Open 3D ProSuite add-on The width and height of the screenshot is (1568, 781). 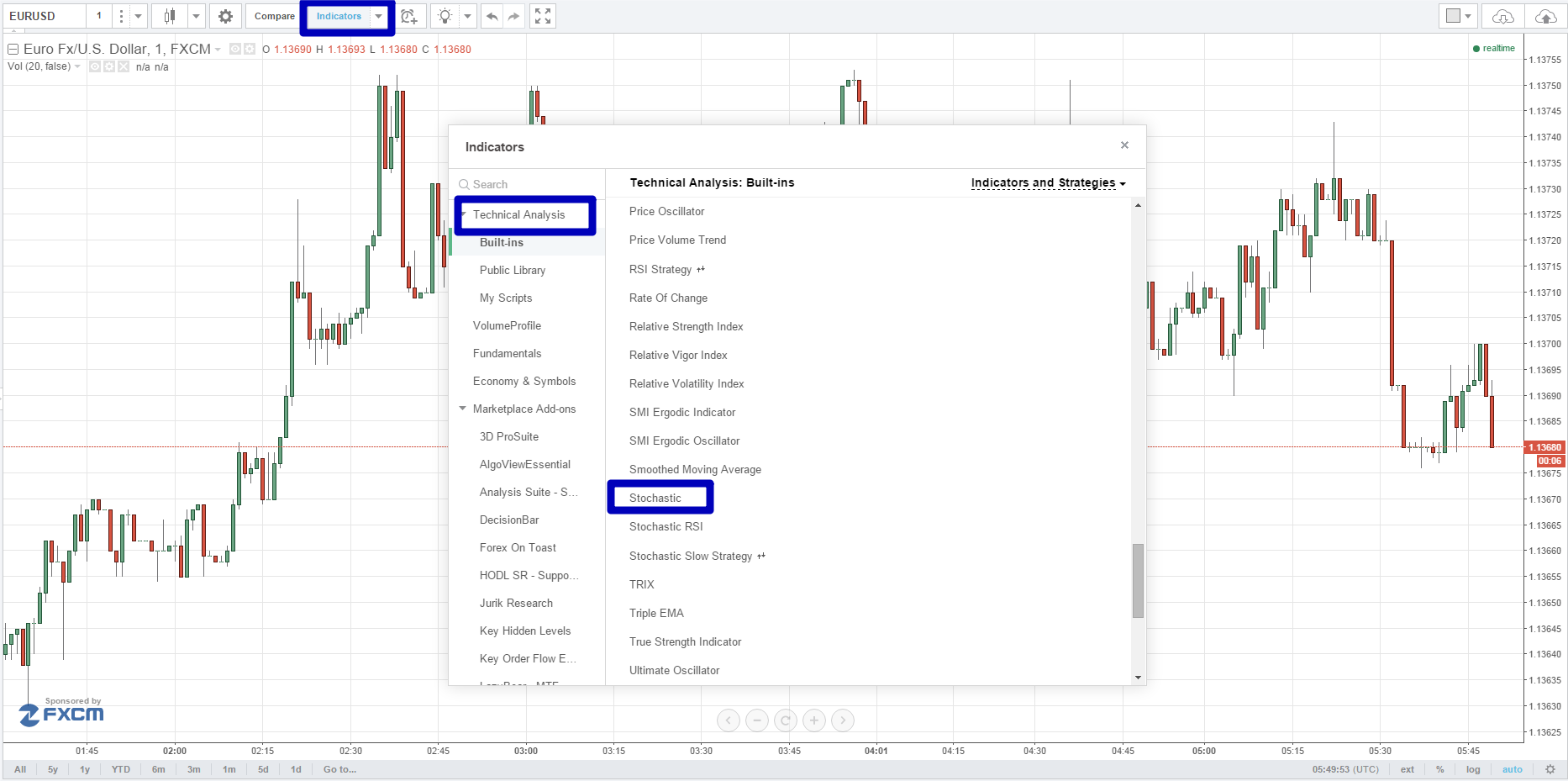[509, 436]
